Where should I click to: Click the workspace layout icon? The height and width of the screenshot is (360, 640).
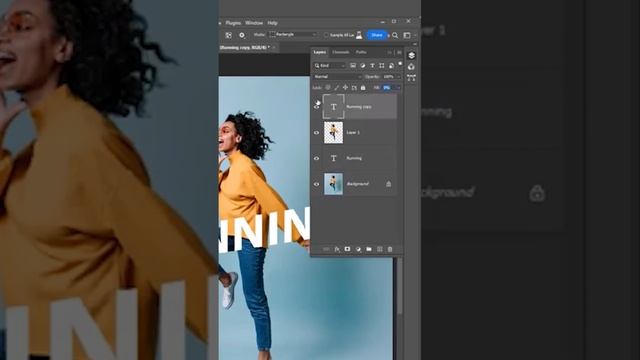click(x=407, y=36)
